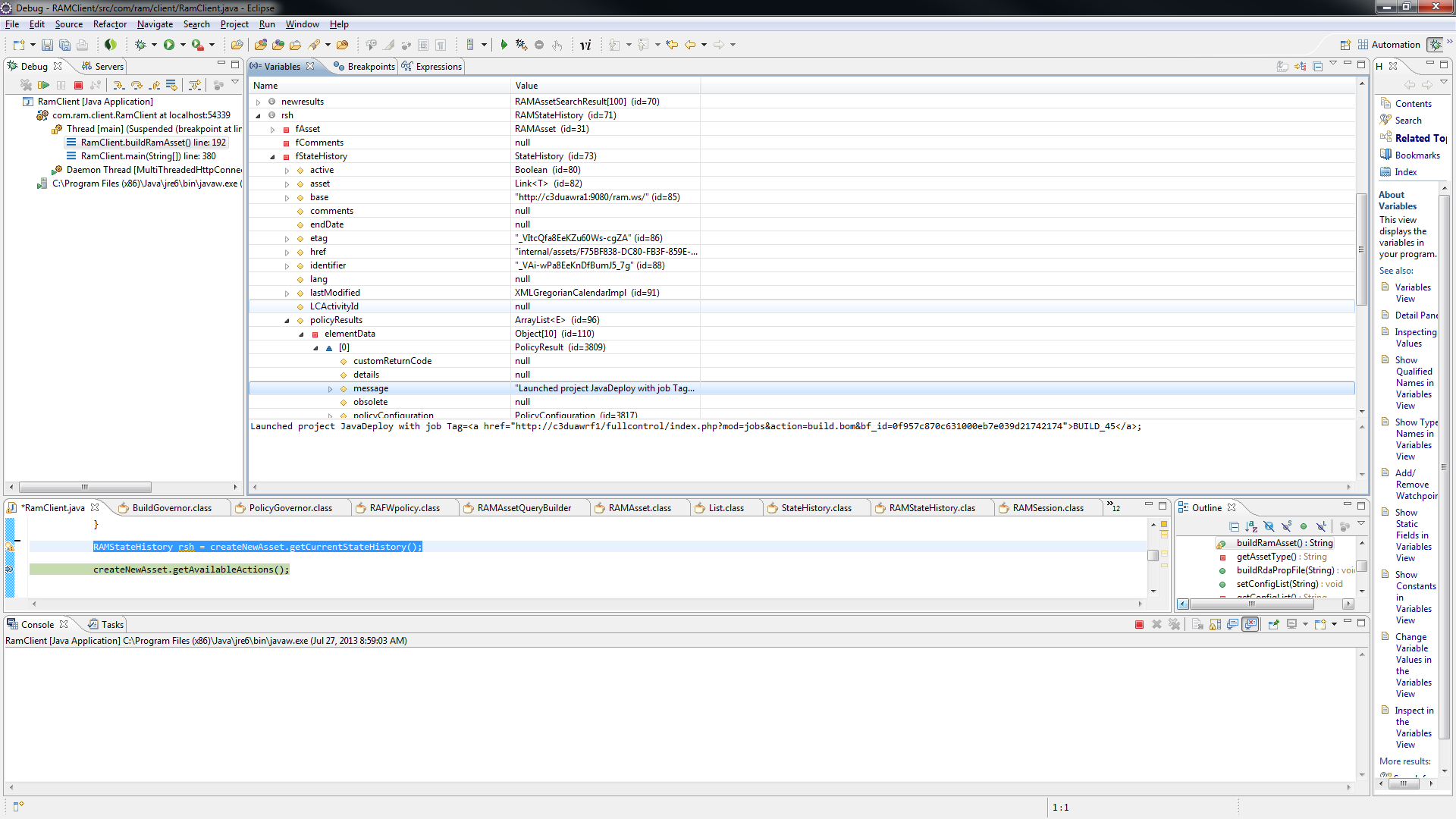This screenshot has width=1456, height=819.
Task: Click the Drop to Frame icon
Action: click(x=172, y=86)
